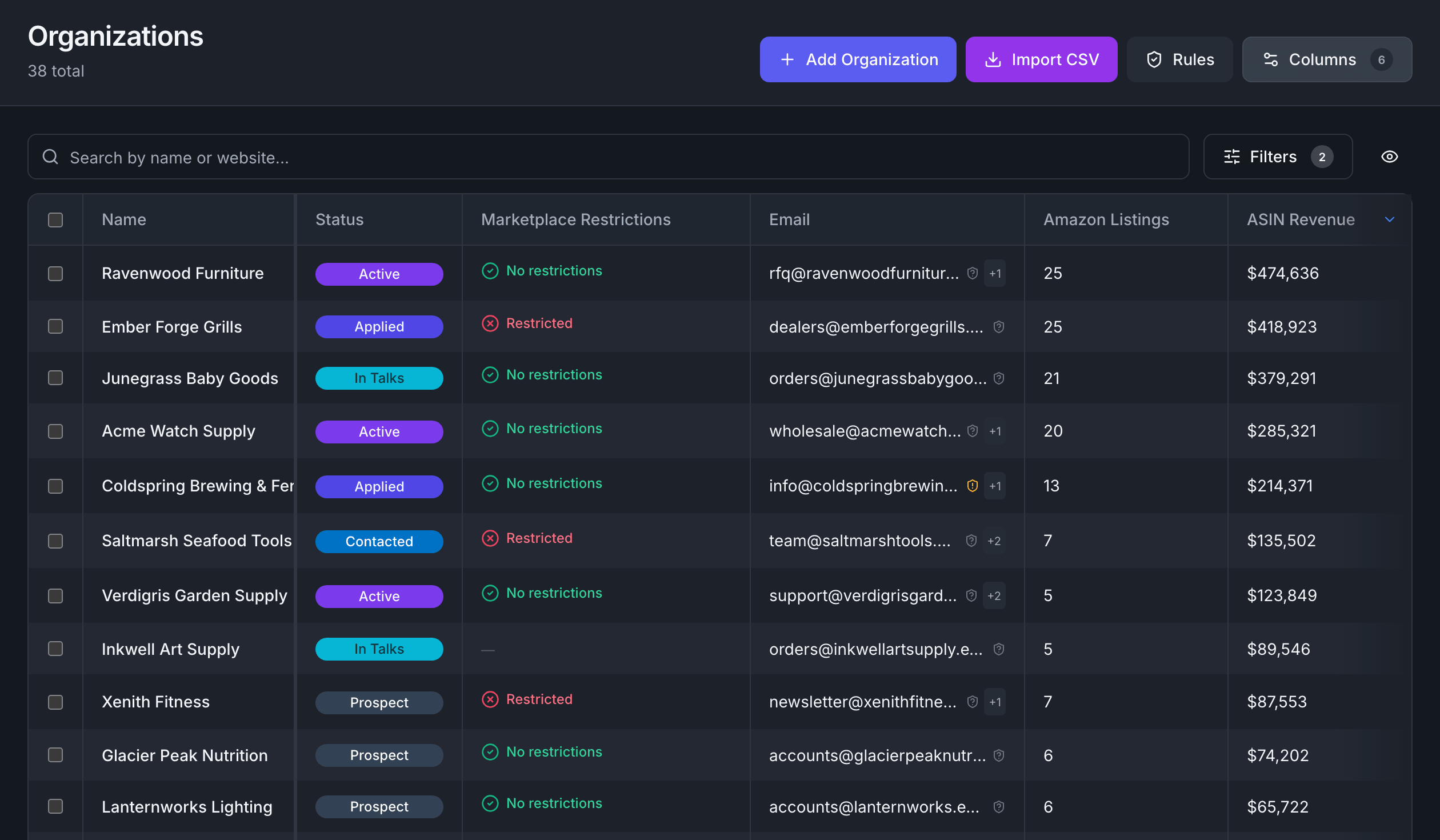The image size is (1440, 840).
Task: Check the Ember Forge Grills row checkbox
Action: click(x=55, y=326)
